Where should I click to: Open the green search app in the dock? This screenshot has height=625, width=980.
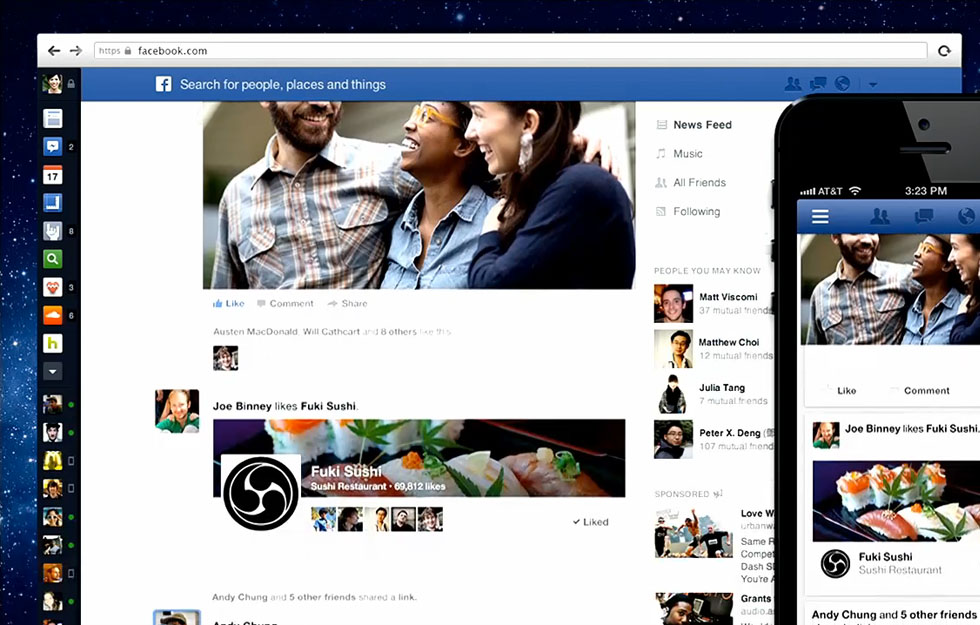tap(53, 258)
